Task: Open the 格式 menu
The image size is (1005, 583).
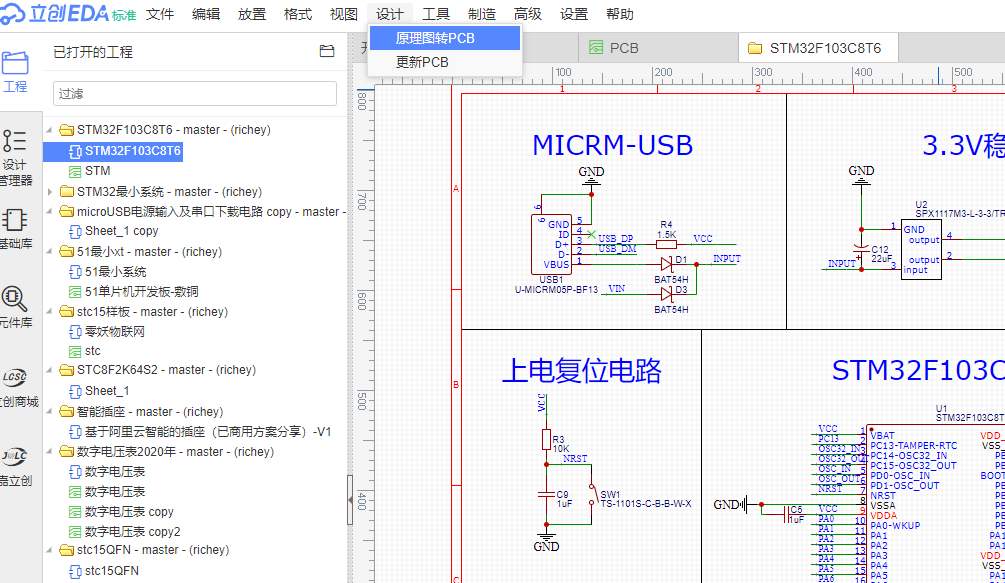Action: [298, 14]
